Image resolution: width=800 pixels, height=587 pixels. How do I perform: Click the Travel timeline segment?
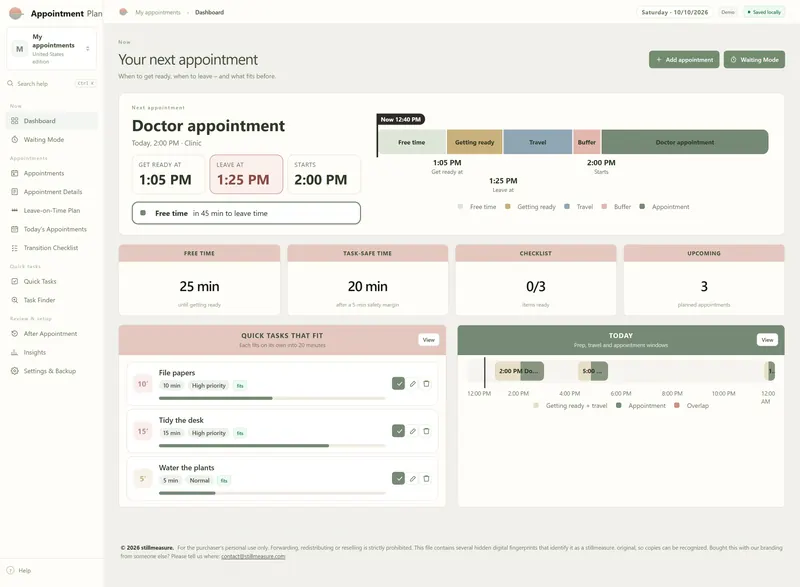(x=538, y=142)
